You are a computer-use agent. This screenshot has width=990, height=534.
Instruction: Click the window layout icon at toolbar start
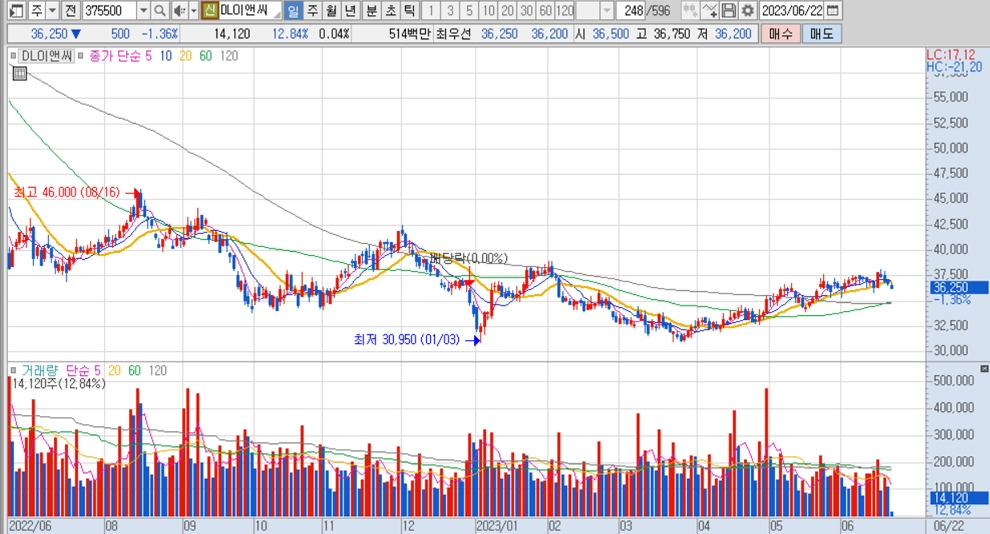pyautogui.click(x=16, y=10)
